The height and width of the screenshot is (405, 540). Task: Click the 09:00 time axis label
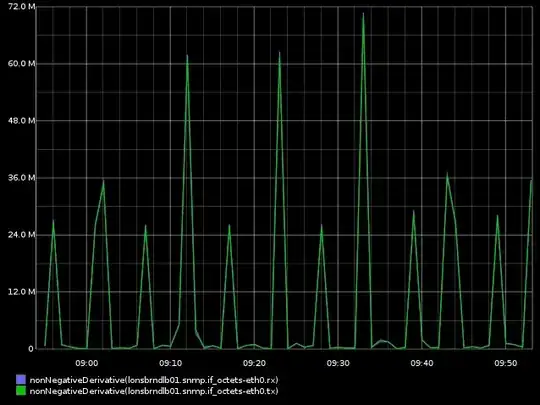coord(86,363)
